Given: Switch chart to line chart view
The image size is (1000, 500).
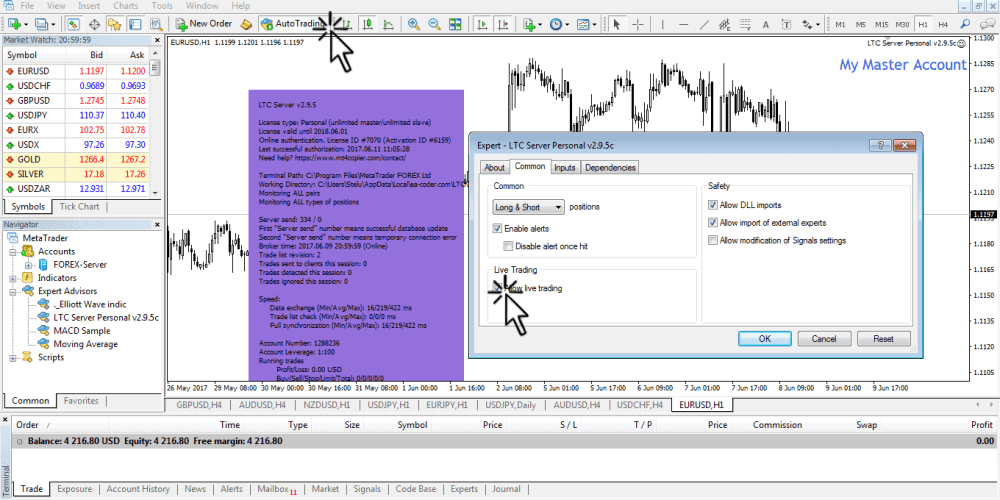Looking at the screenshot, I should point(388,24).
